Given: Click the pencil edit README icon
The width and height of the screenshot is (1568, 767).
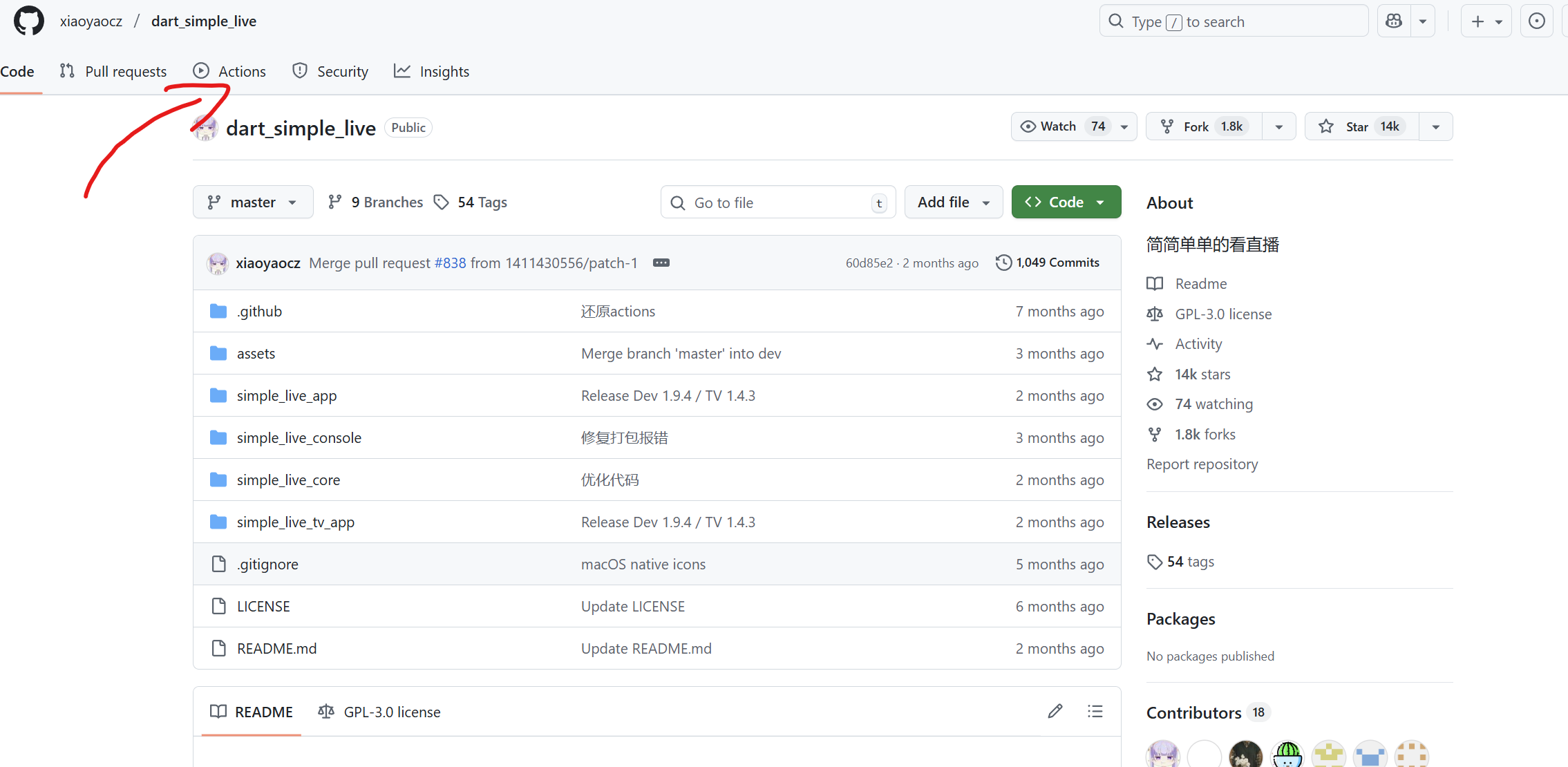Looking at the screenshot, I should click(1055, 711).
